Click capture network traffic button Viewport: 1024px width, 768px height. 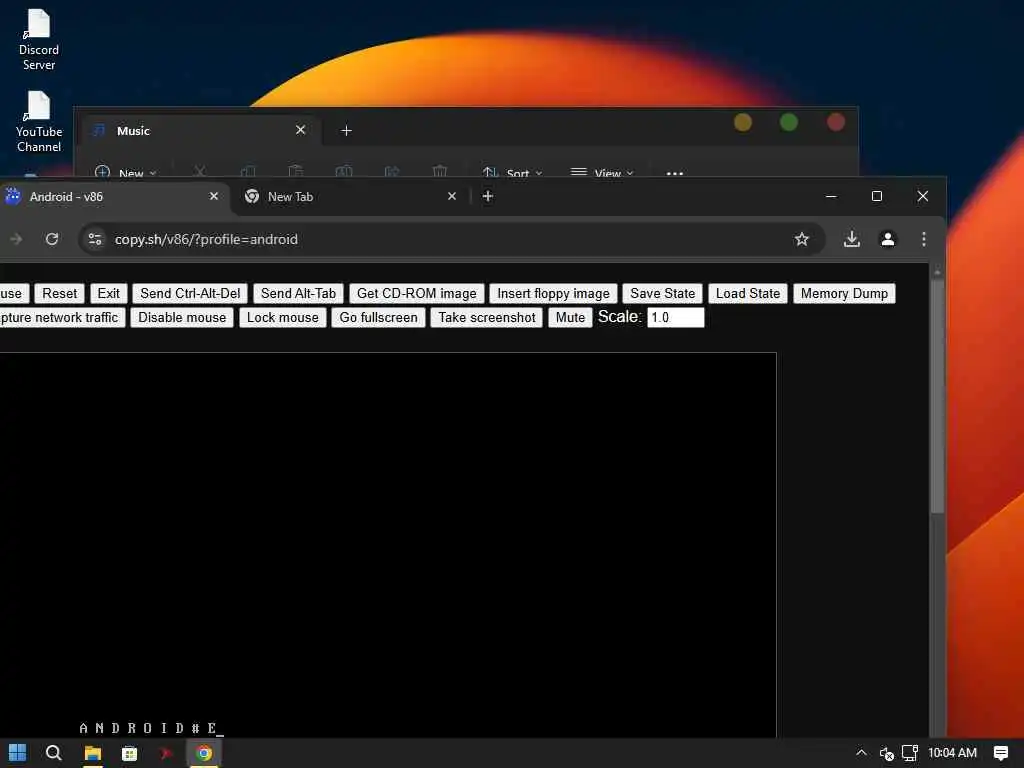pyautogui.click(x=61, y=317)
